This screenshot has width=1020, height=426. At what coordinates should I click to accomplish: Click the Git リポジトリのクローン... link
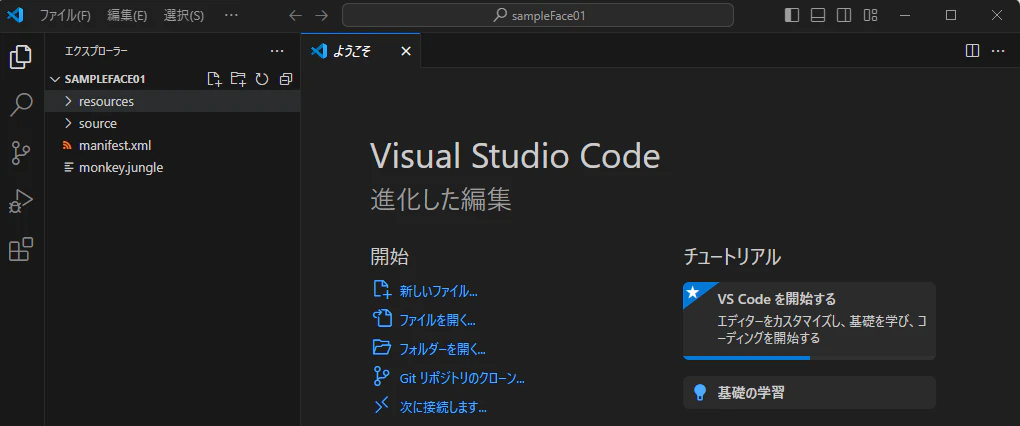462,378
